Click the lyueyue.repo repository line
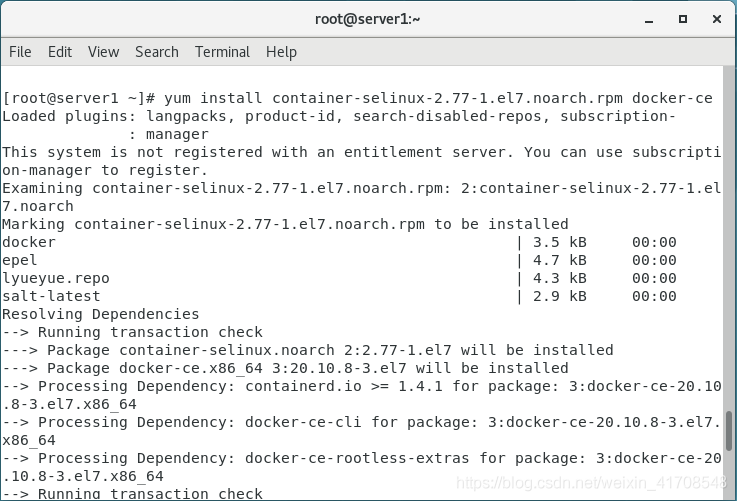This screenshot has height=501, width=737. [x=339, y=278]
